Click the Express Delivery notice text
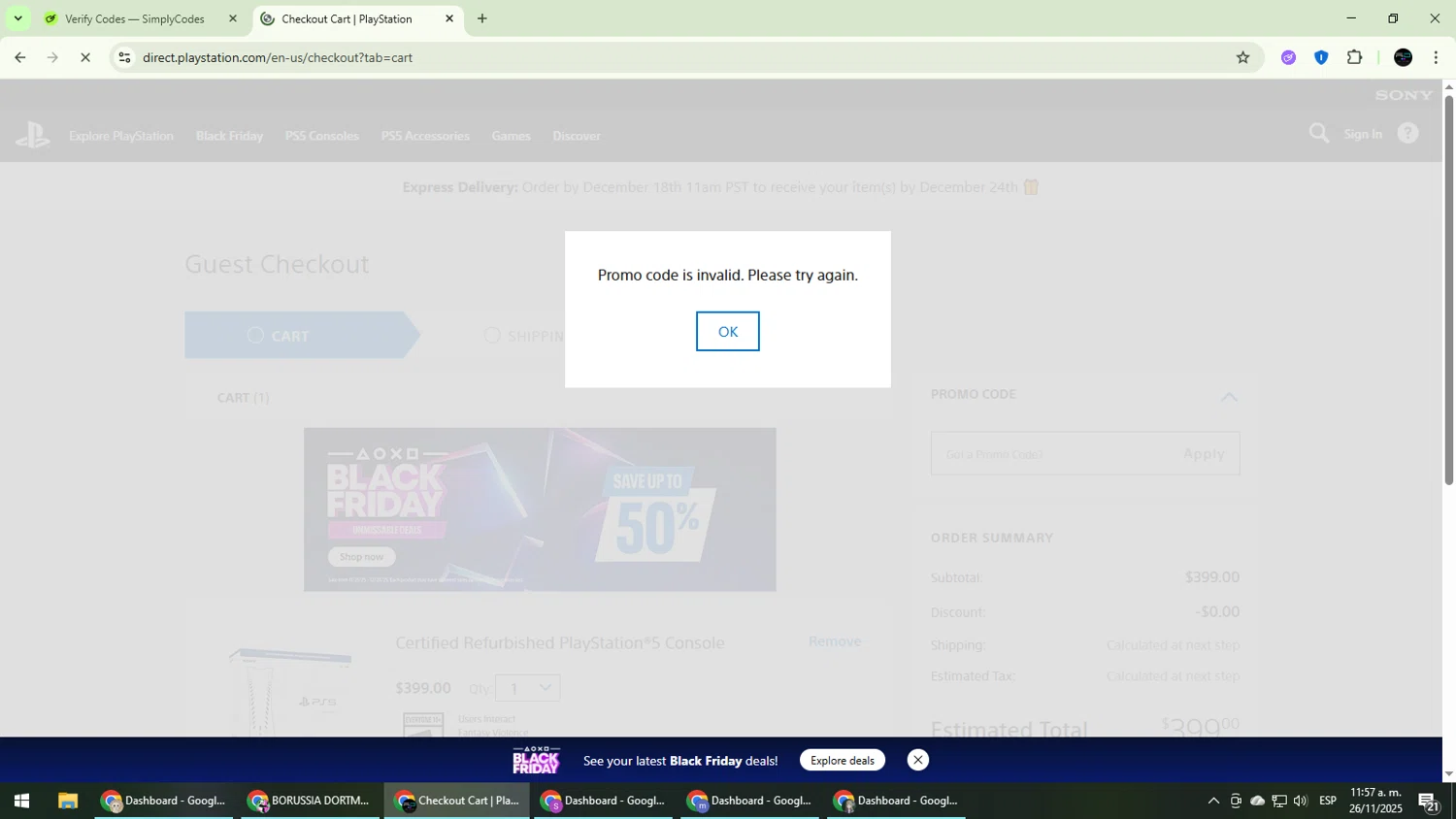 point(720,187)
